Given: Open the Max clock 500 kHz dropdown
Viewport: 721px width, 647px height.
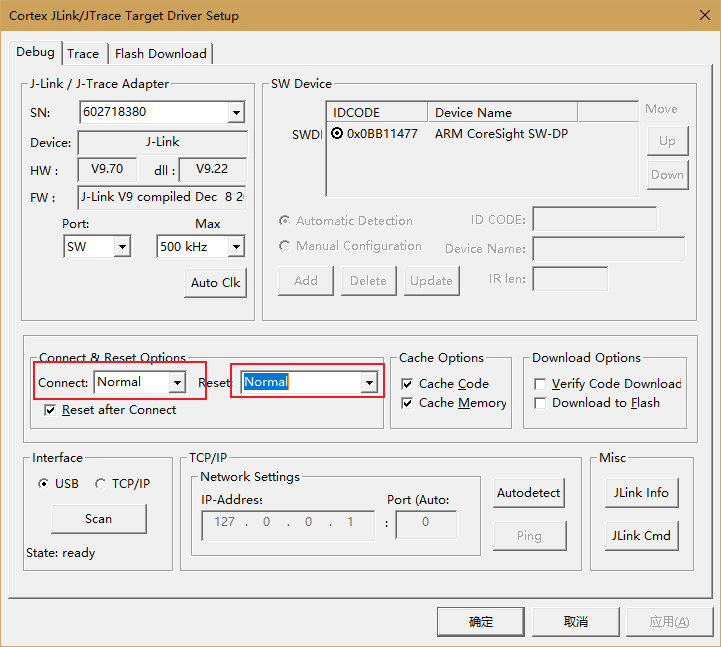Looking at the screenshot, I should tap(236, 246).
